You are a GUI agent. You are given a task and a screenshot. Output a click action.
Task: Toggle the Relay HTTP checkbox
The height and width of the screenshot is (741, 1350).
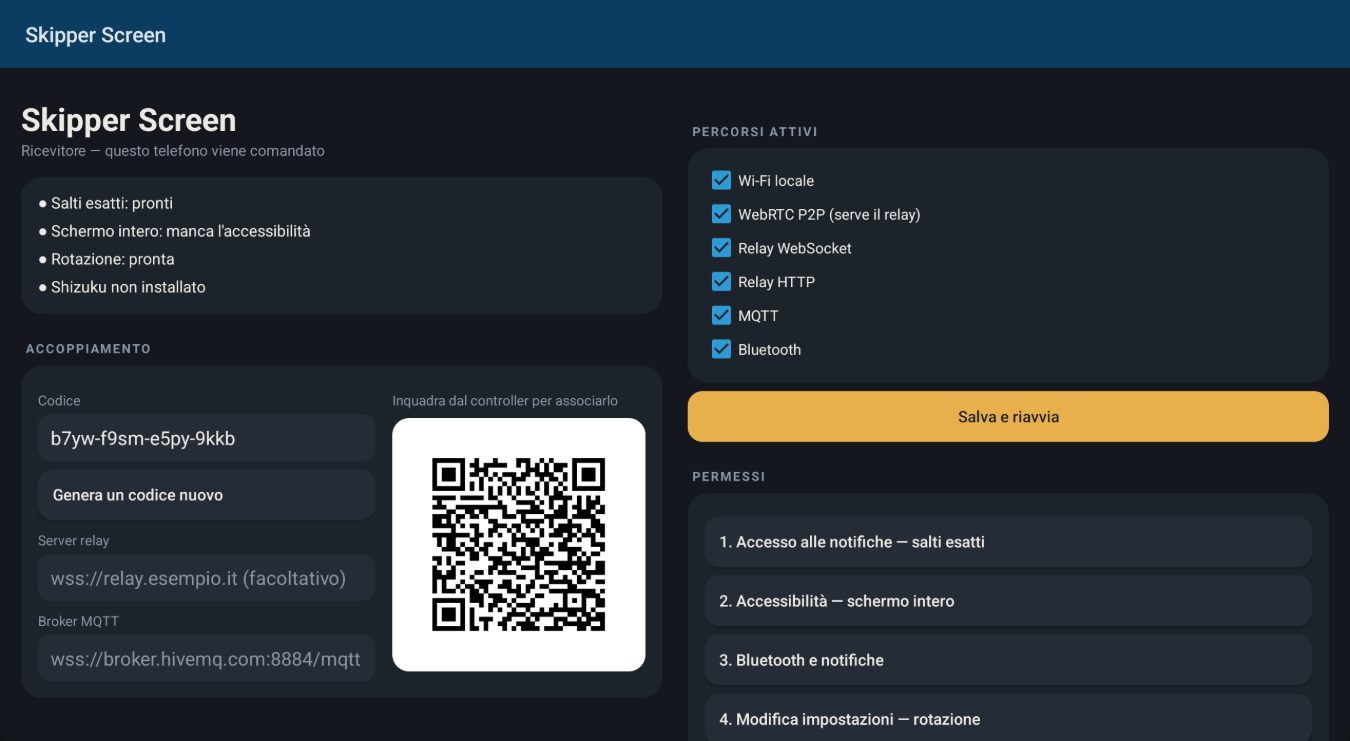click(x=721, y=282)
